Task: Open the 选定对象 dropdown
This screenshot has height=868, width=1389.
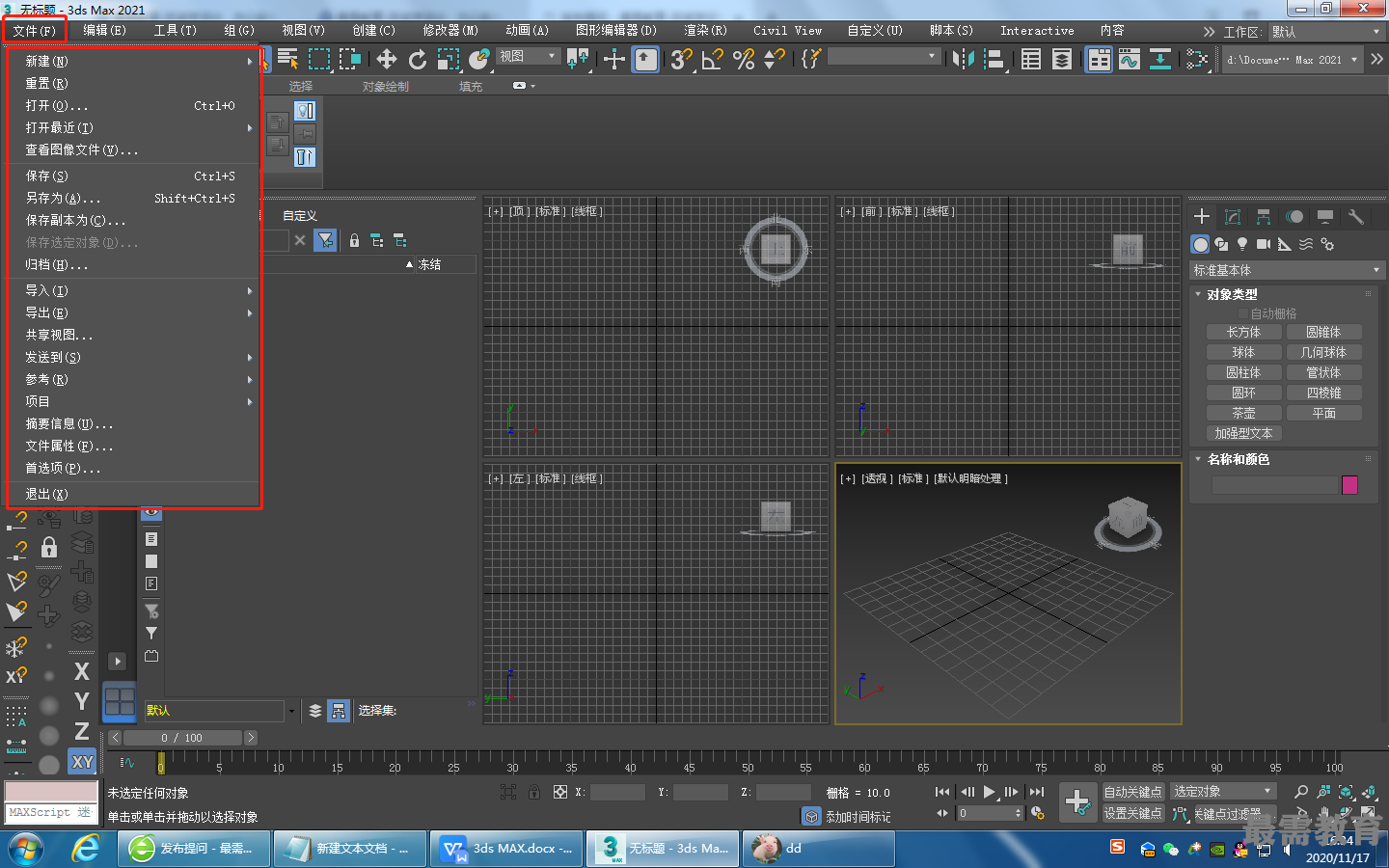Action: pyautogui.click(x=1223, y=792)
